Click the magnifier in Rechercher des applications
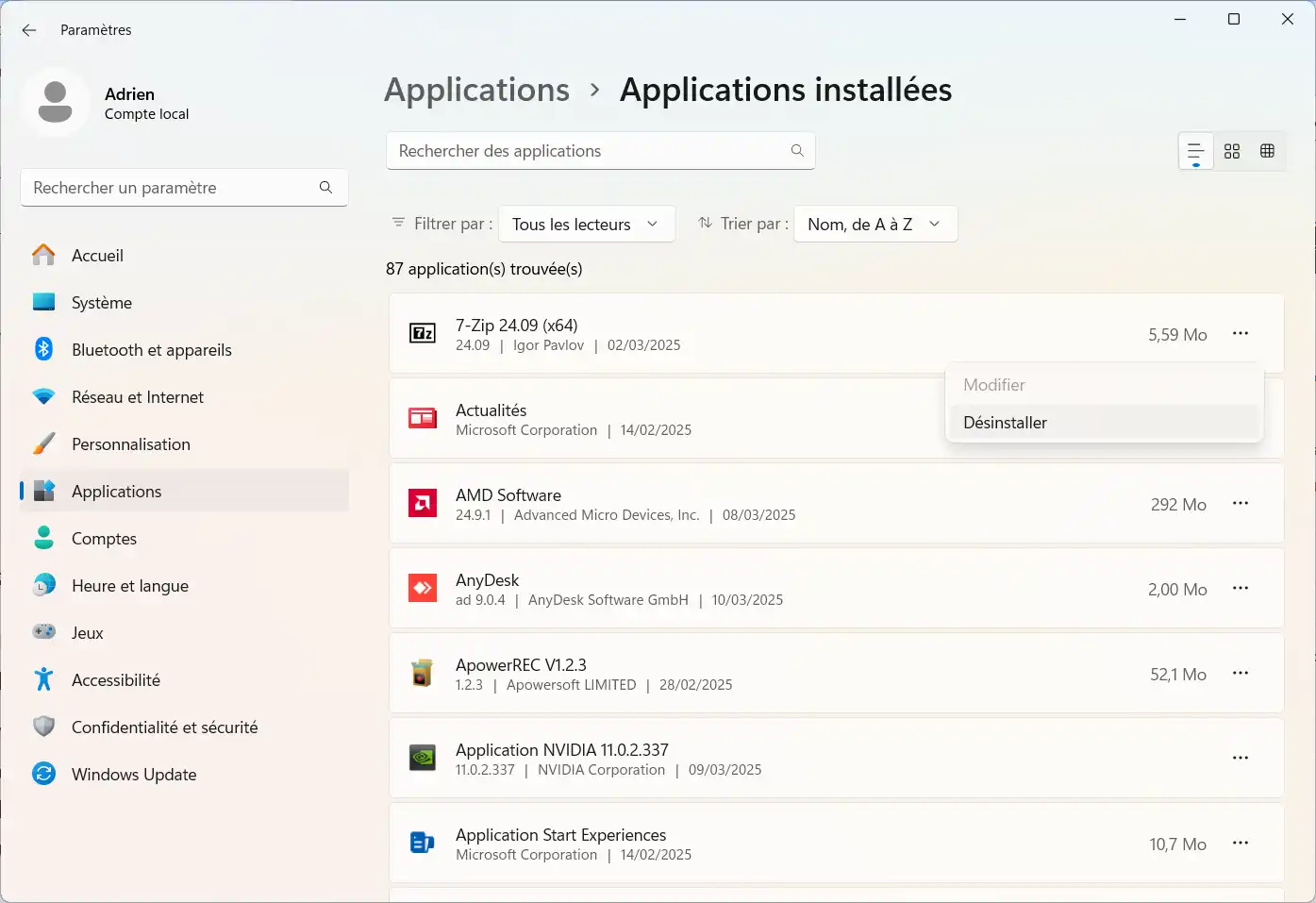This screenshot has height=903, width=1316. click(x=797, y=151)
